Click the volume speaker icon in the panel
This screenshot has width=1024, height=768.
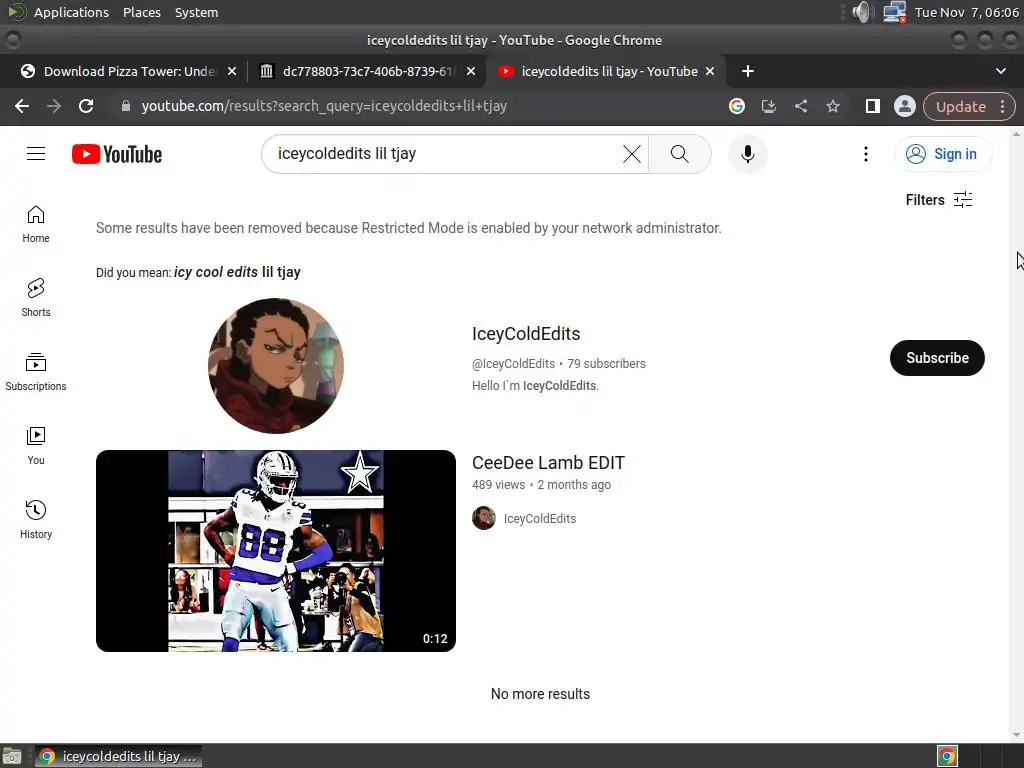pyautogui.click(x=862, y=12)
